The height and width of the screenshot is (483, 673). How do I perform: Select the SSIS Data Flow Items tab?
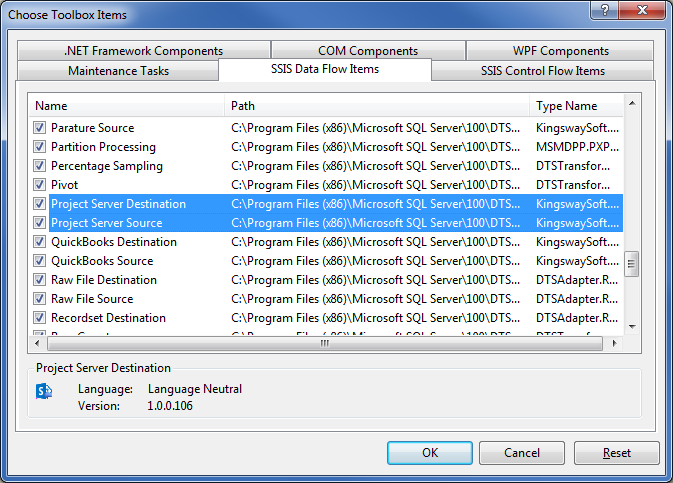coord(325,69)
